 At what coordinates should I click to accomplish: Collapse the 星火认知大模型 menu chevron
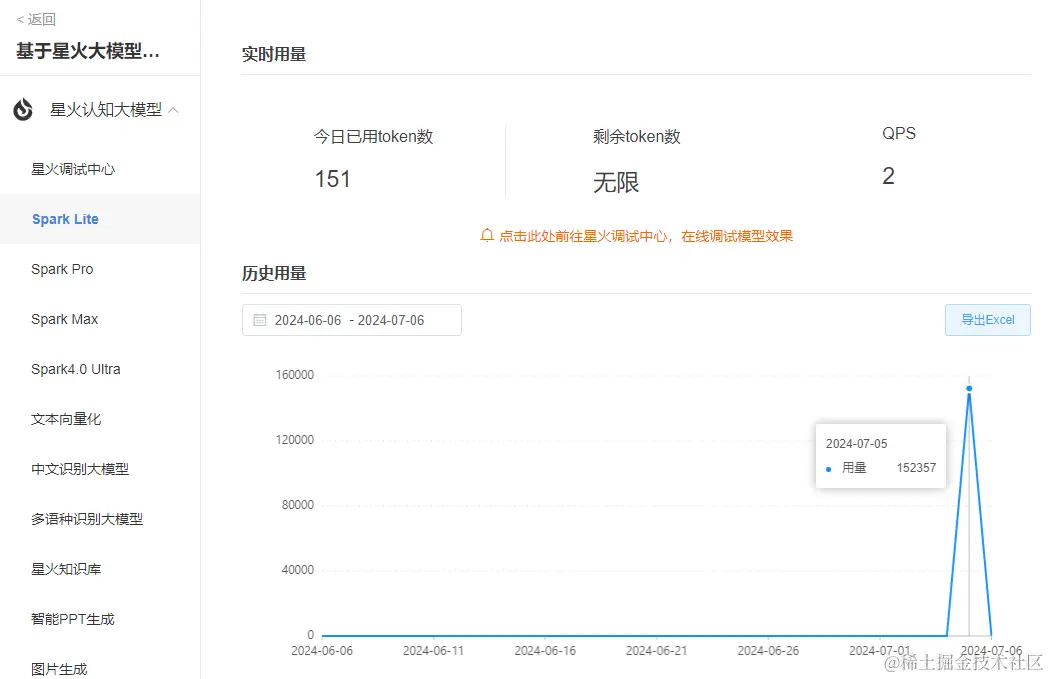click(173, 110)
